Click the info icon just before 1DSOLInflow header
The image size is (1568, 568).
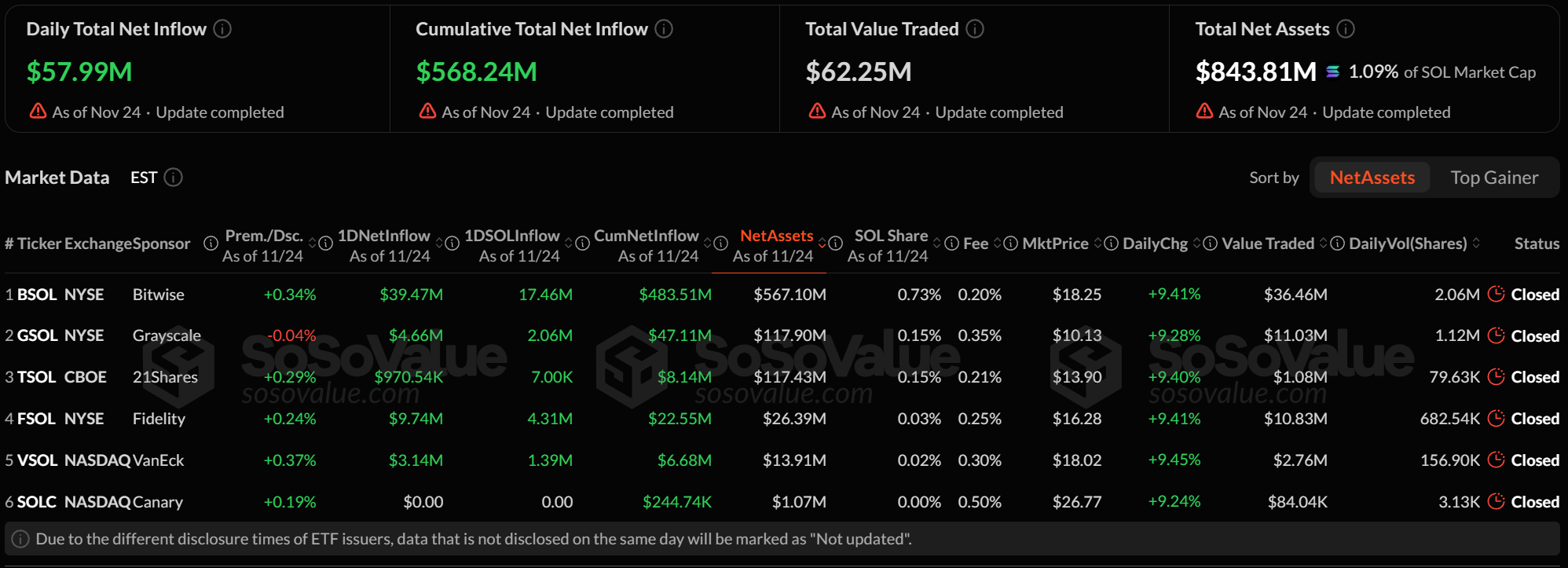(452, 244)
